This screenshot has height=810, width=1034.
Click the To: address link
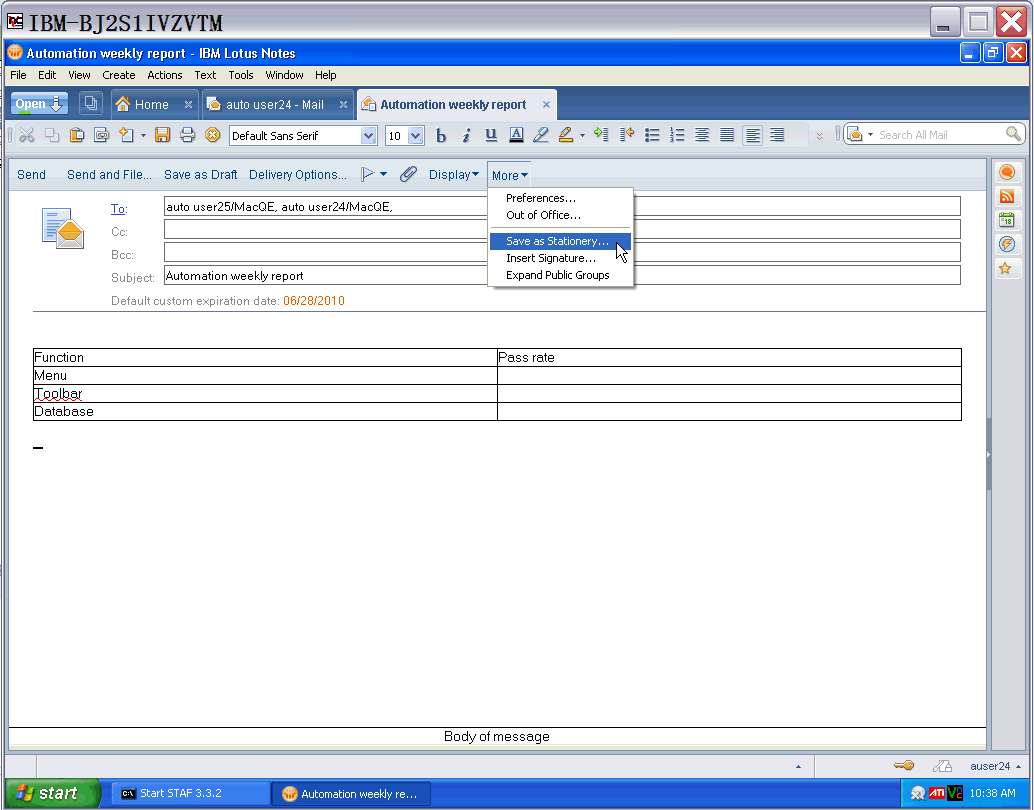pos(119,209)
